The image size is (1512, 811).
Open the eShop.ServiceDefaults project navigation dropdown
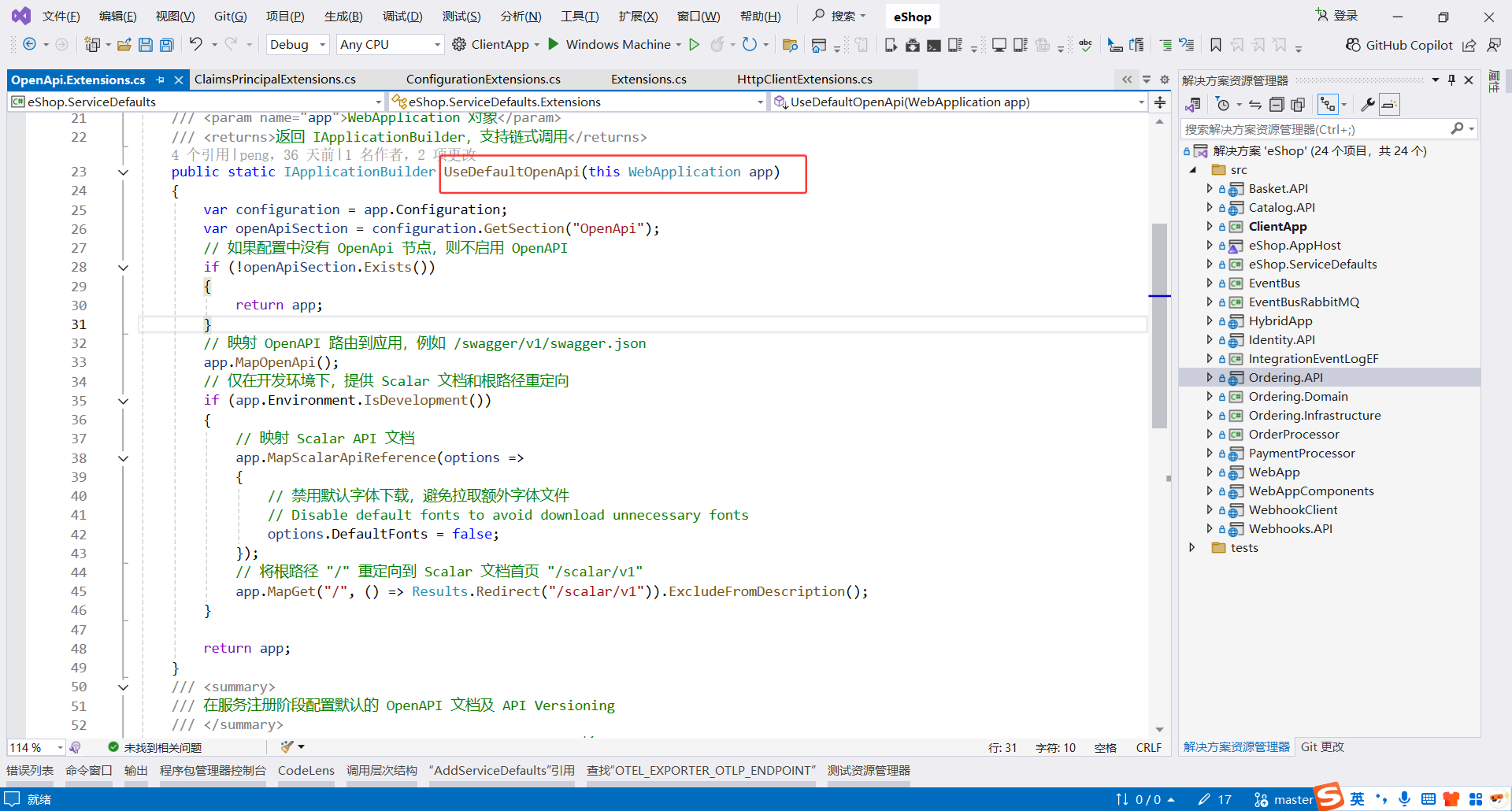coord(196,102)
